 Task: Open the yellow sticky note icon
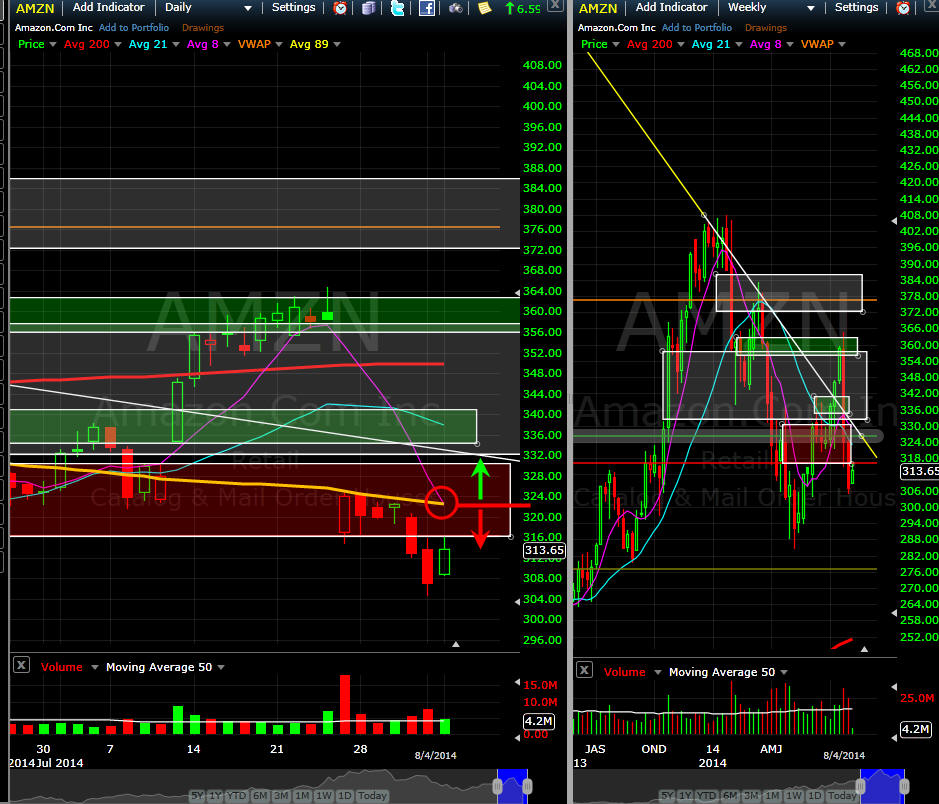click(x=484, y=8)
